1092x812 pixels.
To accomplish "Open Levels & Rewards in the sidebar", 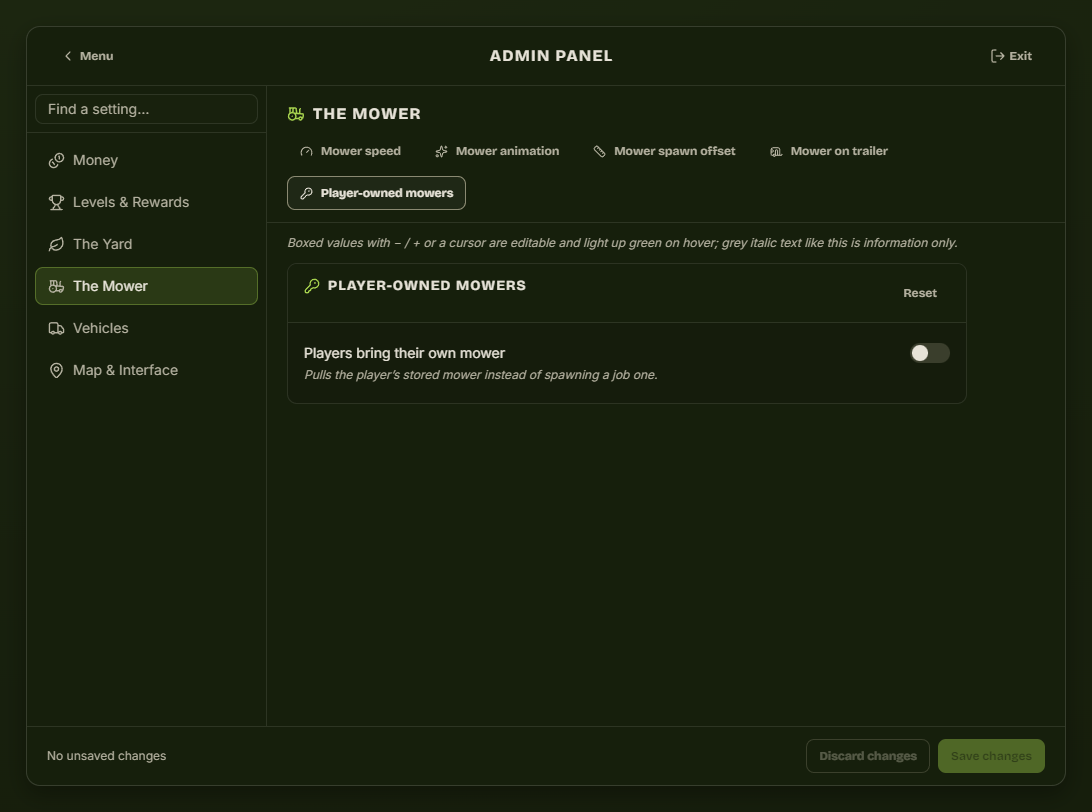I will click(x=146, y=202).
